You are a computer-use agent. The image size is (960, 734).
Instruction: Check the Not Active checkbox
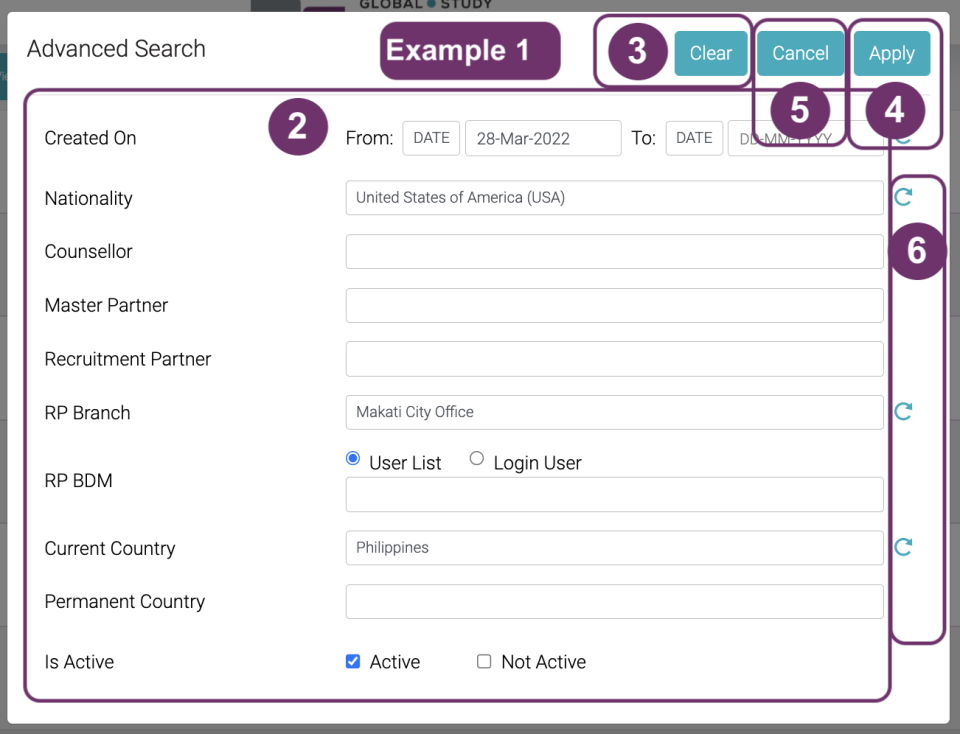click(x=484, y=662)
